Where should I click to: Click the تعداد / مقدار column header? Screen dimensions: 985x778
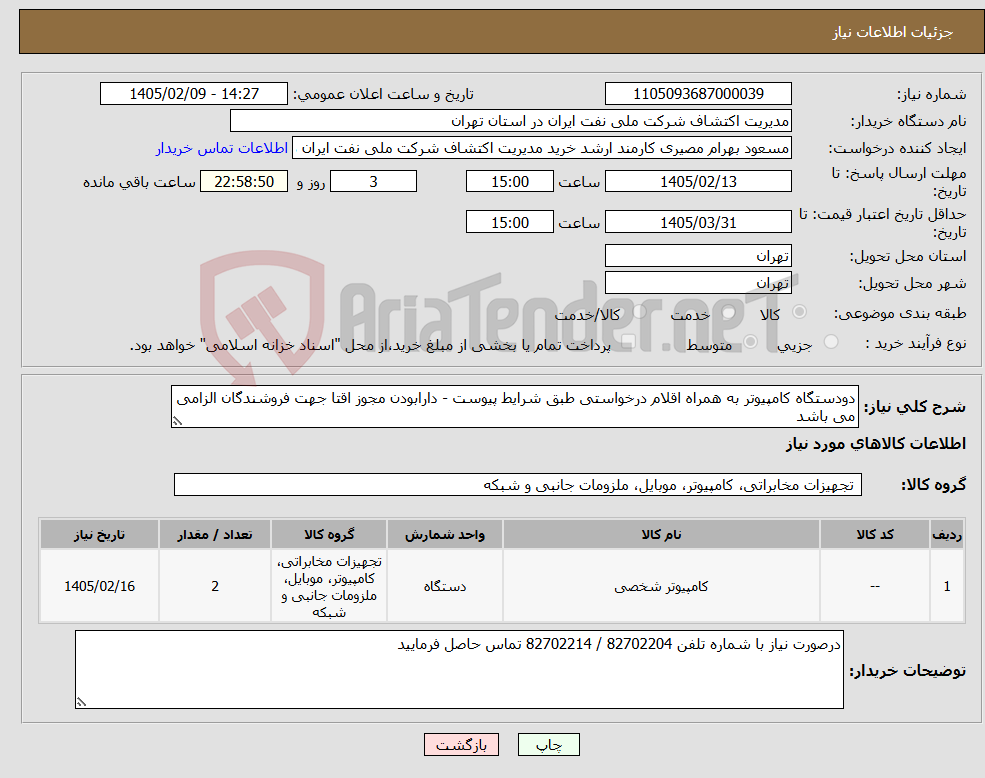pos(215,534)
